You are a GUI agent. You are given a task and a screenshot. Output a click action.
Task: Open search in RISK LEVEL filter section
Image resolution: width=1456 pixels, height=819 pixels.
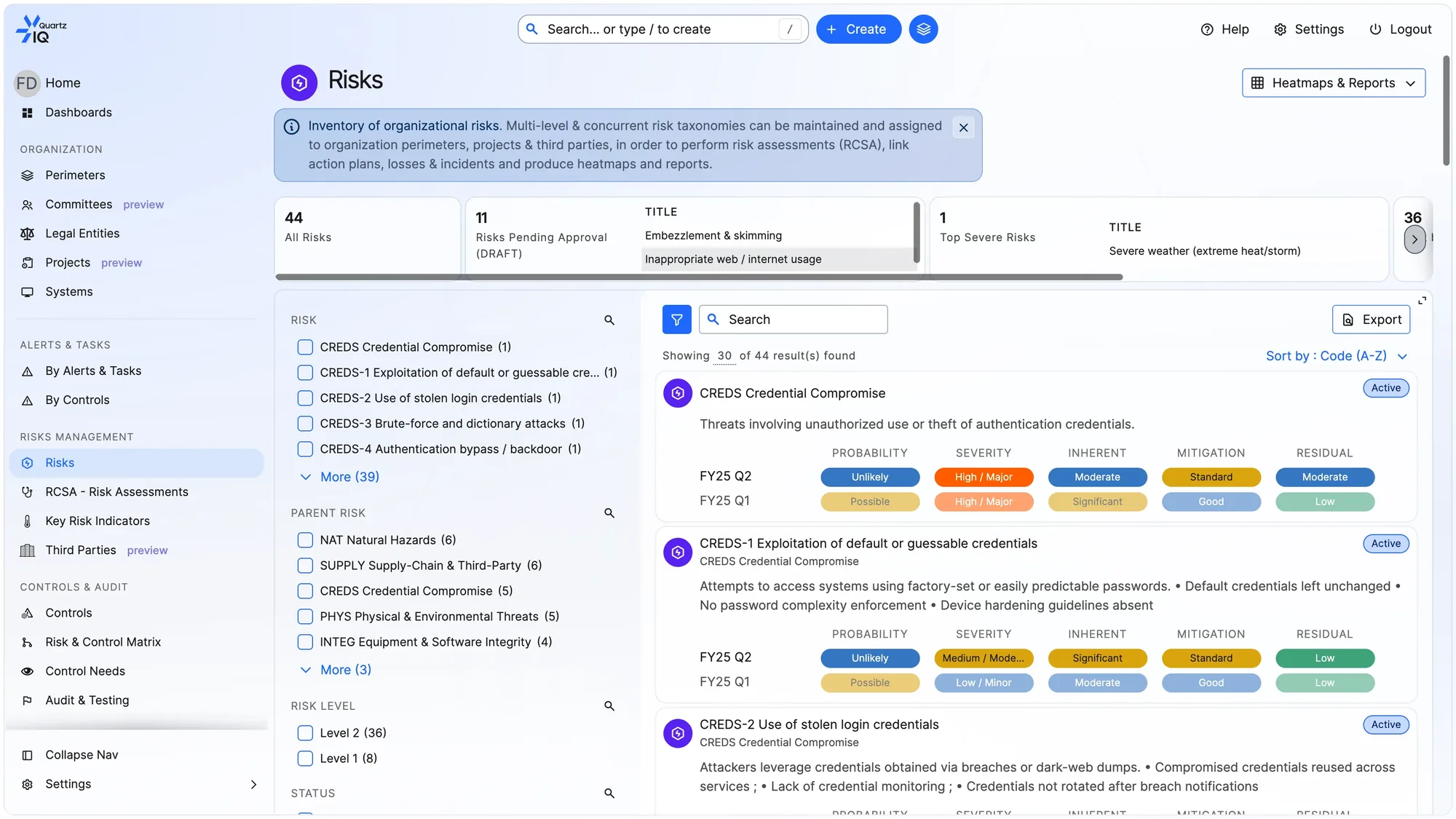pos(609,706)
